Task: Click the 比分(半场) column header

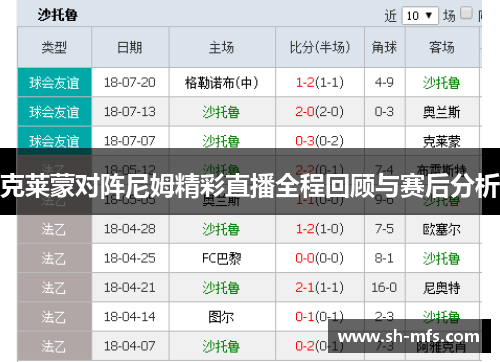Action: (x=320, y=47)
